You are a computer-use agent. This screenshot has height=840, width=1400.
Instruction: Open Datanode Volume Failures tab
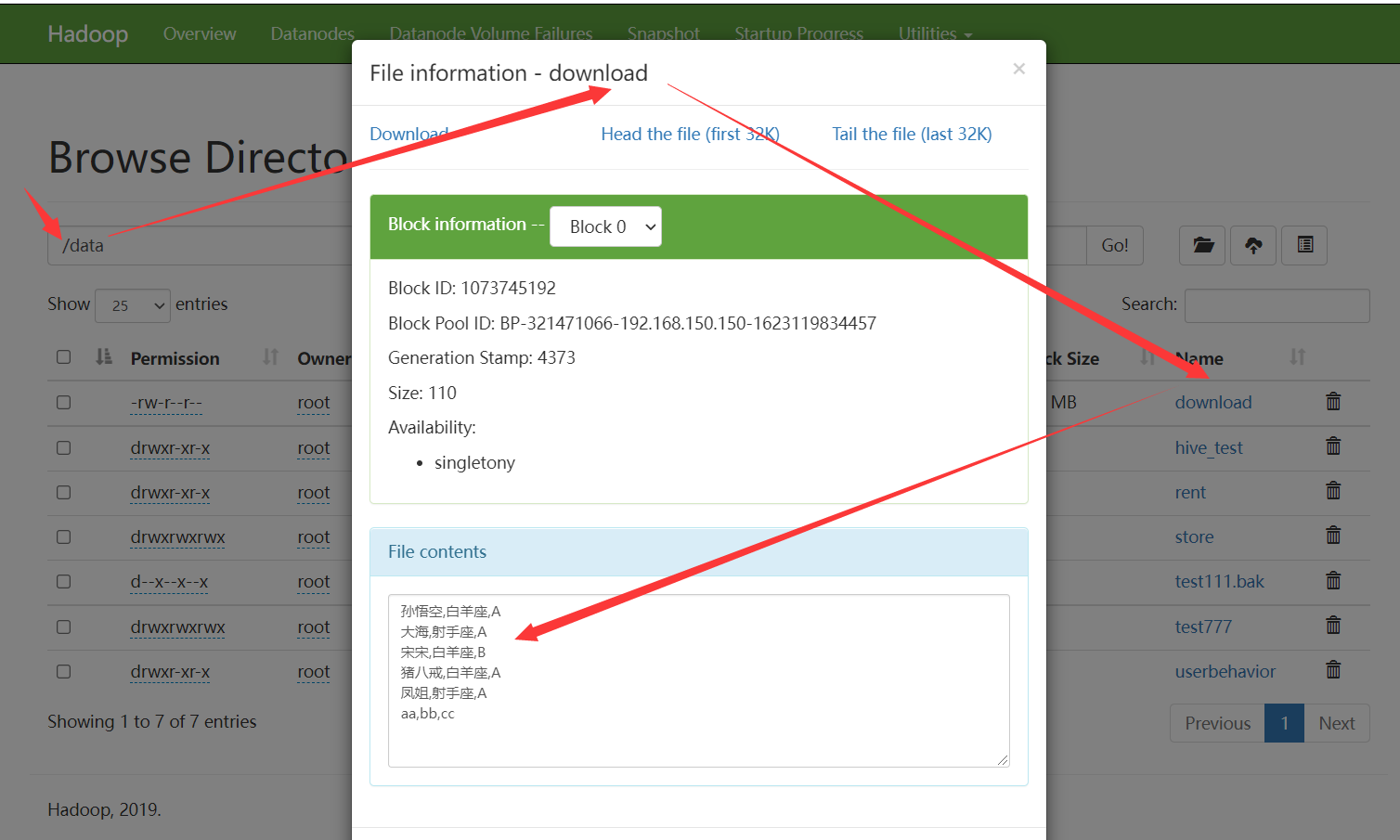pyautogui.click(x=491, y=33)
